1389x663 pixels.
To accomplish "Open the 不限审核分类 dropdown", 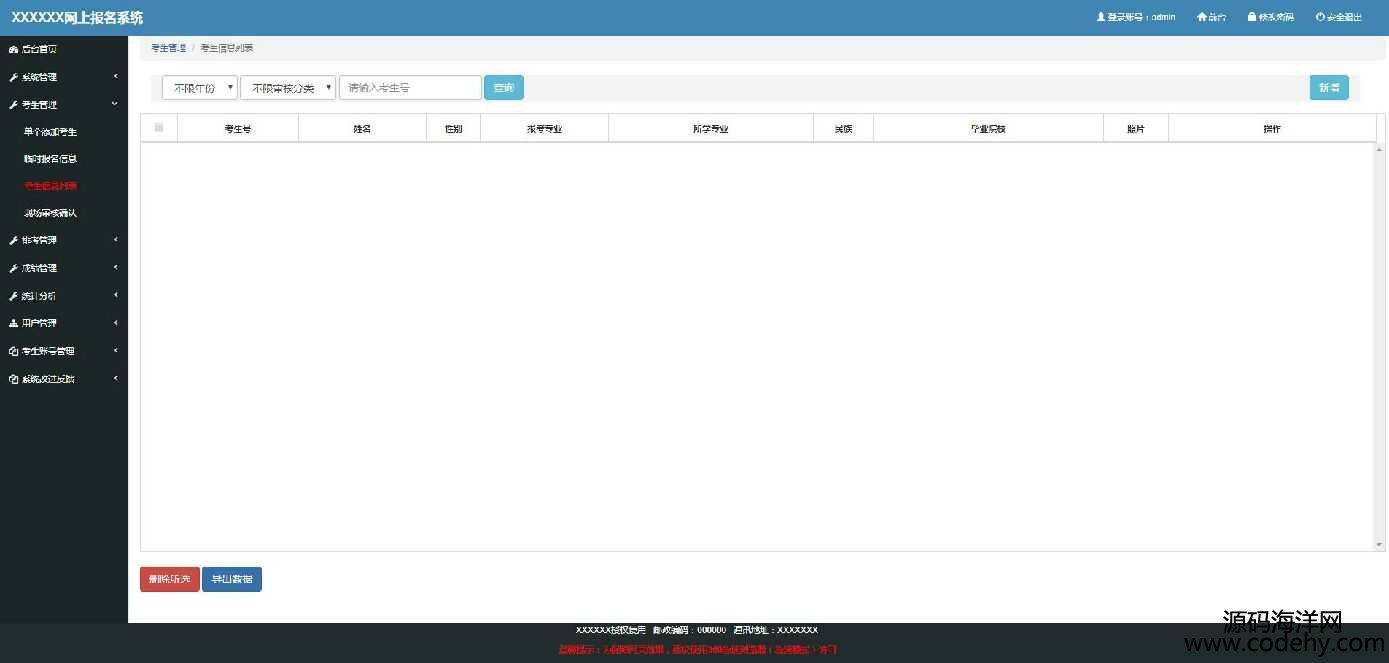I will pyautogui.click(x=288, y=88).
